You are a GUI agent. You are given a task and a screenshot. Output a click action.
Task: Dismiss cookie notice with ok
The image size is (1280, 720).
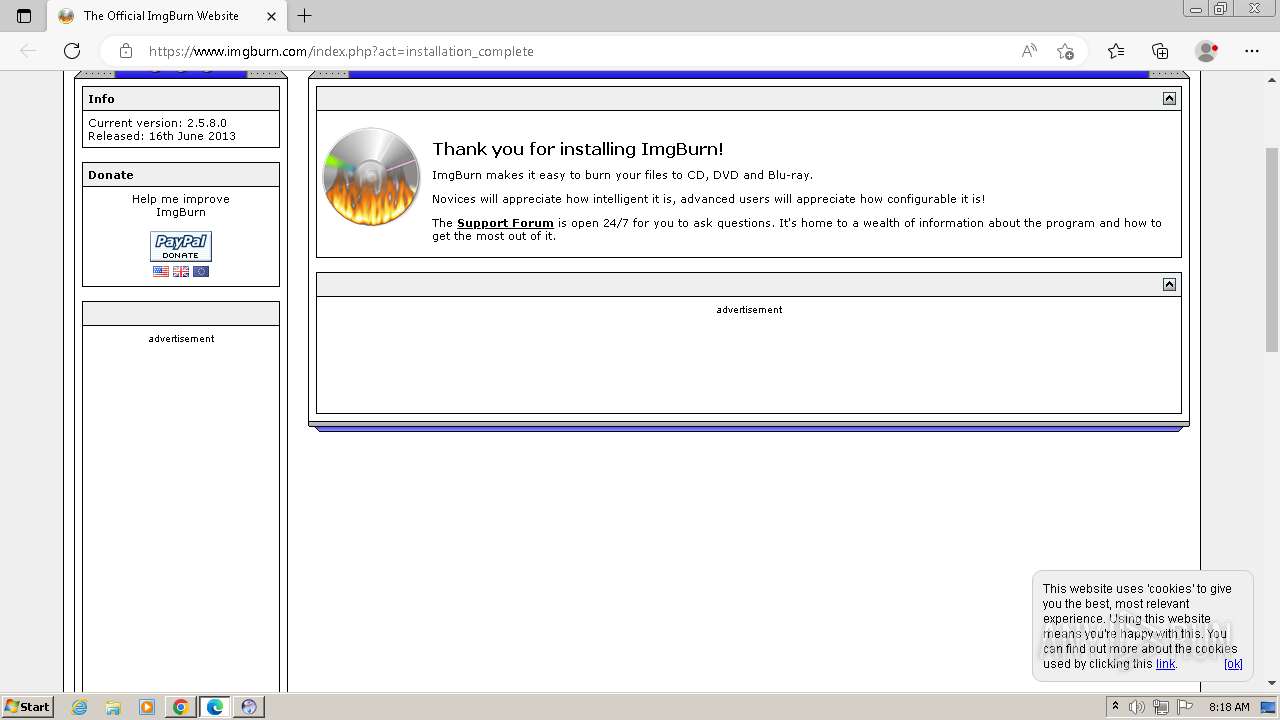pos(1233,664)
